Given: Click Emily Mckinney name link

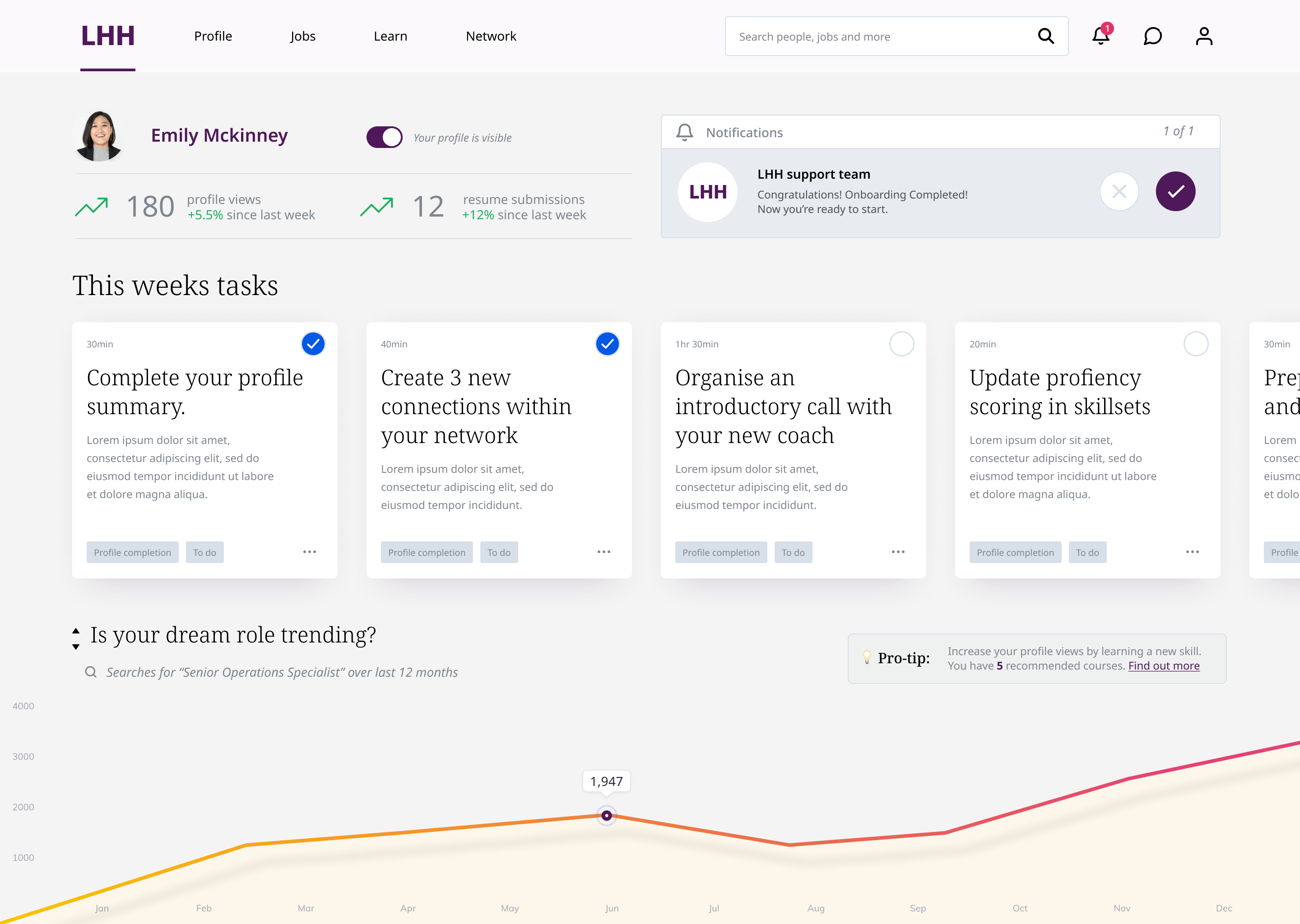Looking at the screenshot, I should pyautogui.click(x=219, y=135).
